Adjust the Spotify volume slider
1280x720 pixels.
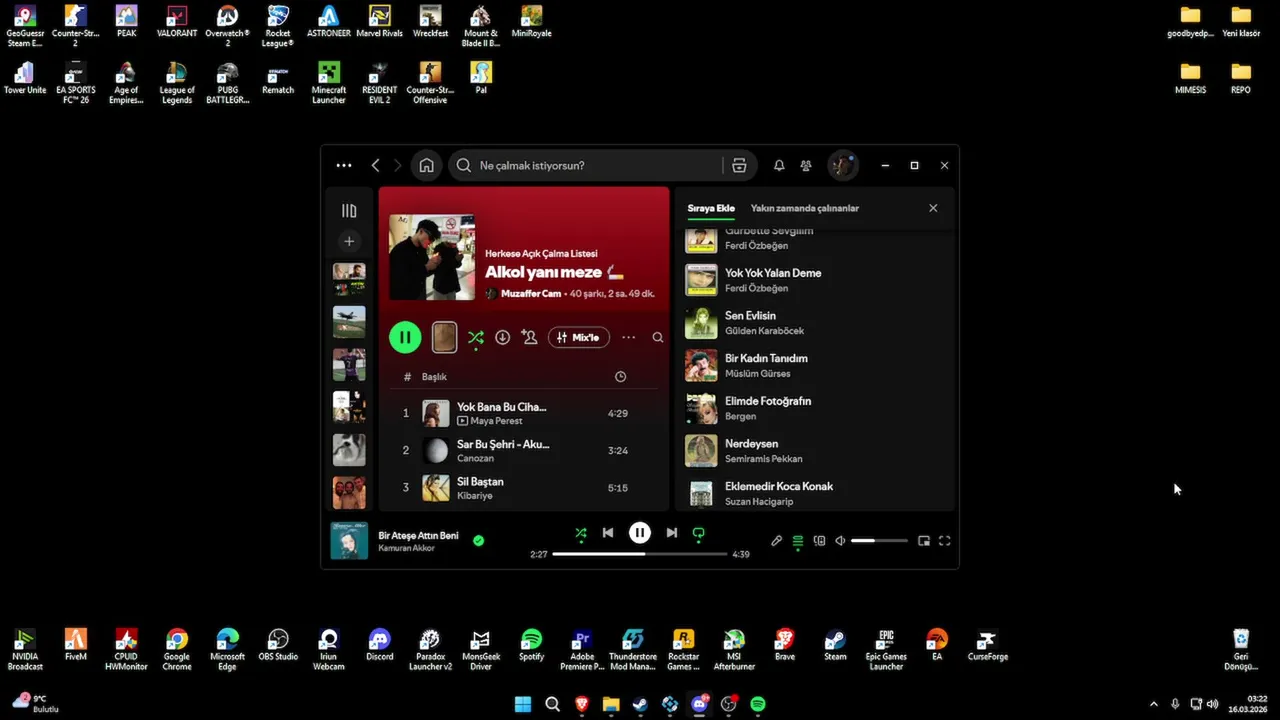879,541
